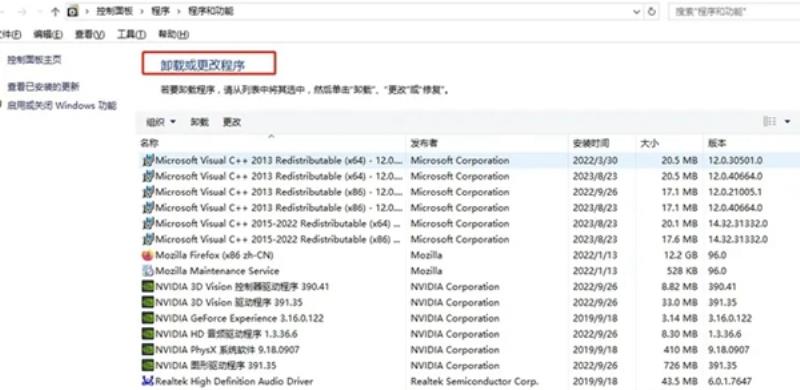Click the 程序和功能 search field
Viewport: 800px width, 390px height.
click(734, 11)
